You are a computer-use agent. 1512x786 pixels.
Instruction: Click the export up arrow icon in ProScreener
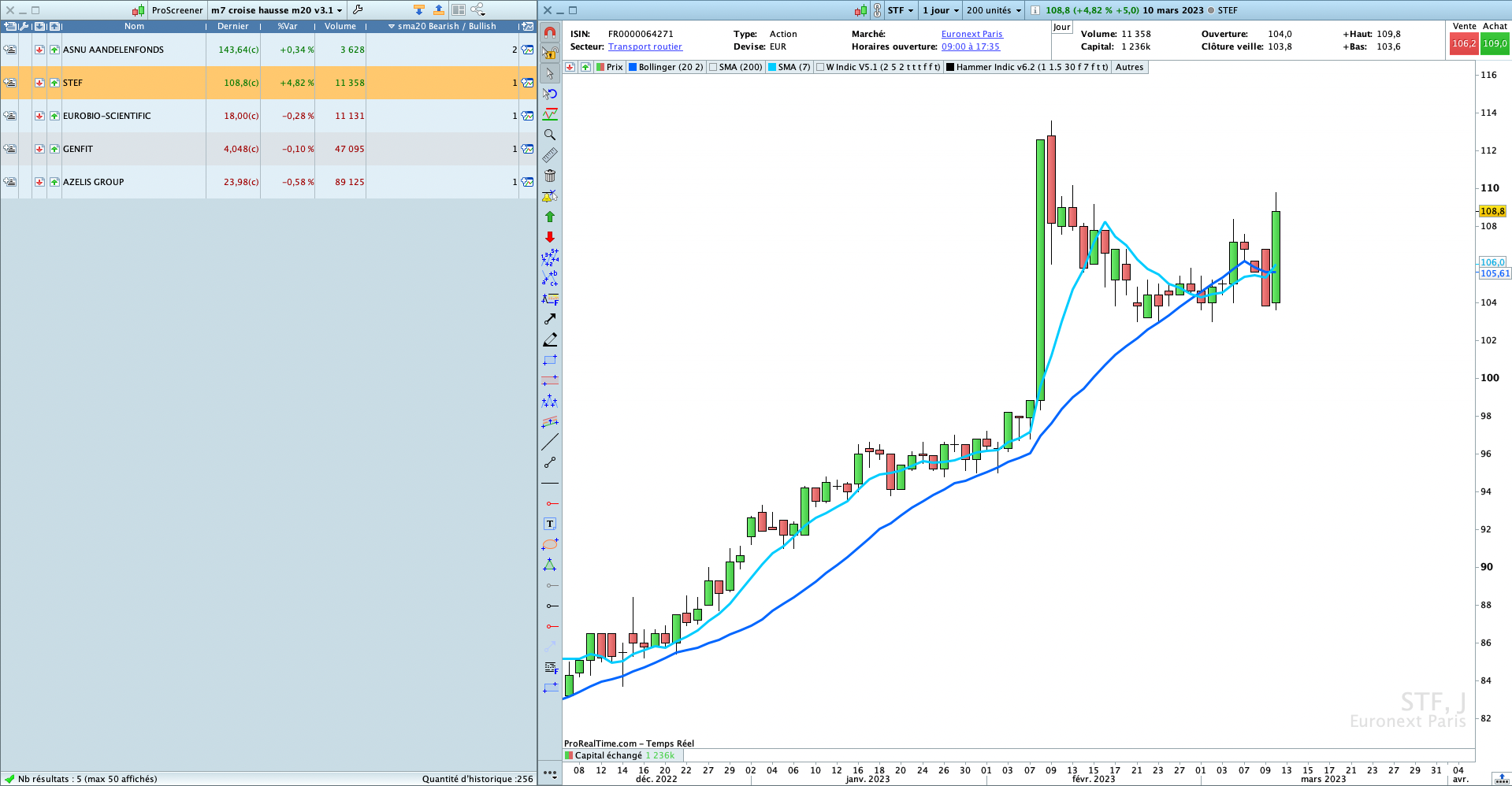(x=439, y=10)
